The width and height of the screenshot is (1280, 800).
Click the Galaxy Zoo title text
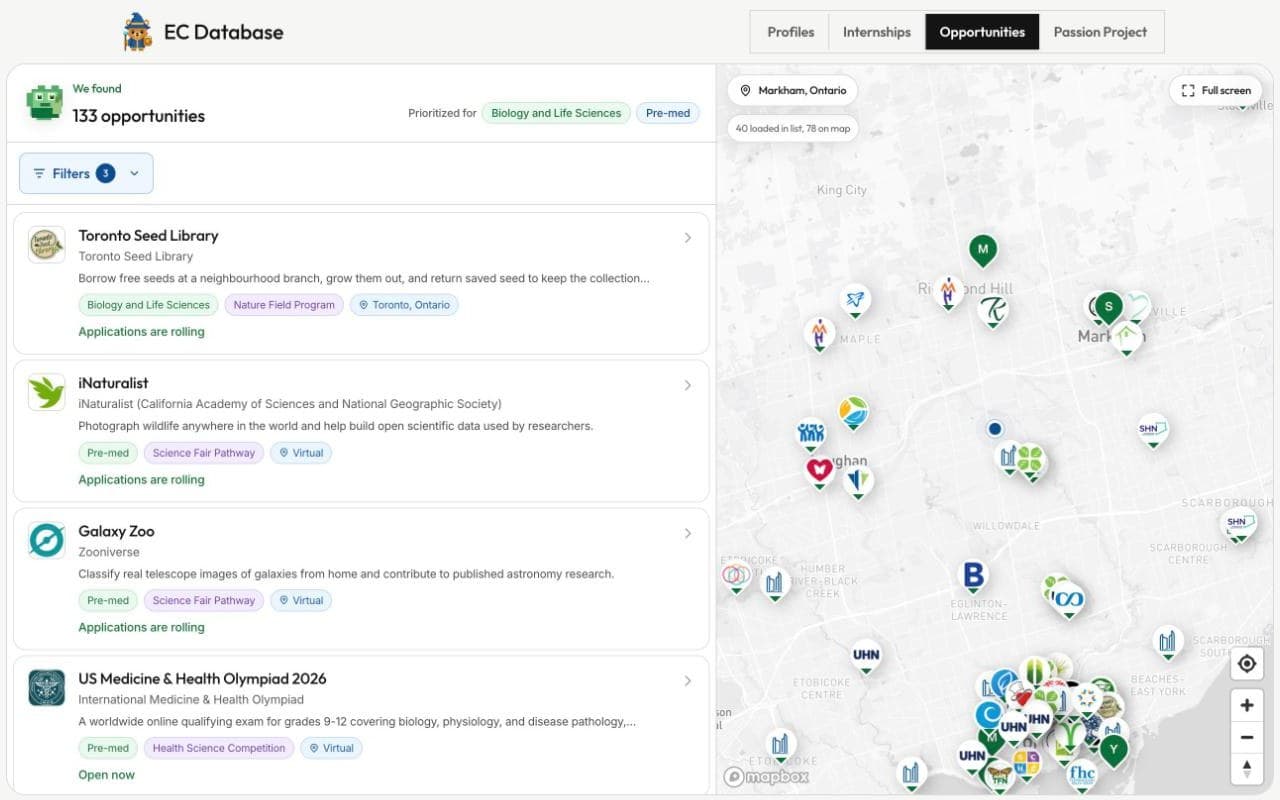point(117,531)
